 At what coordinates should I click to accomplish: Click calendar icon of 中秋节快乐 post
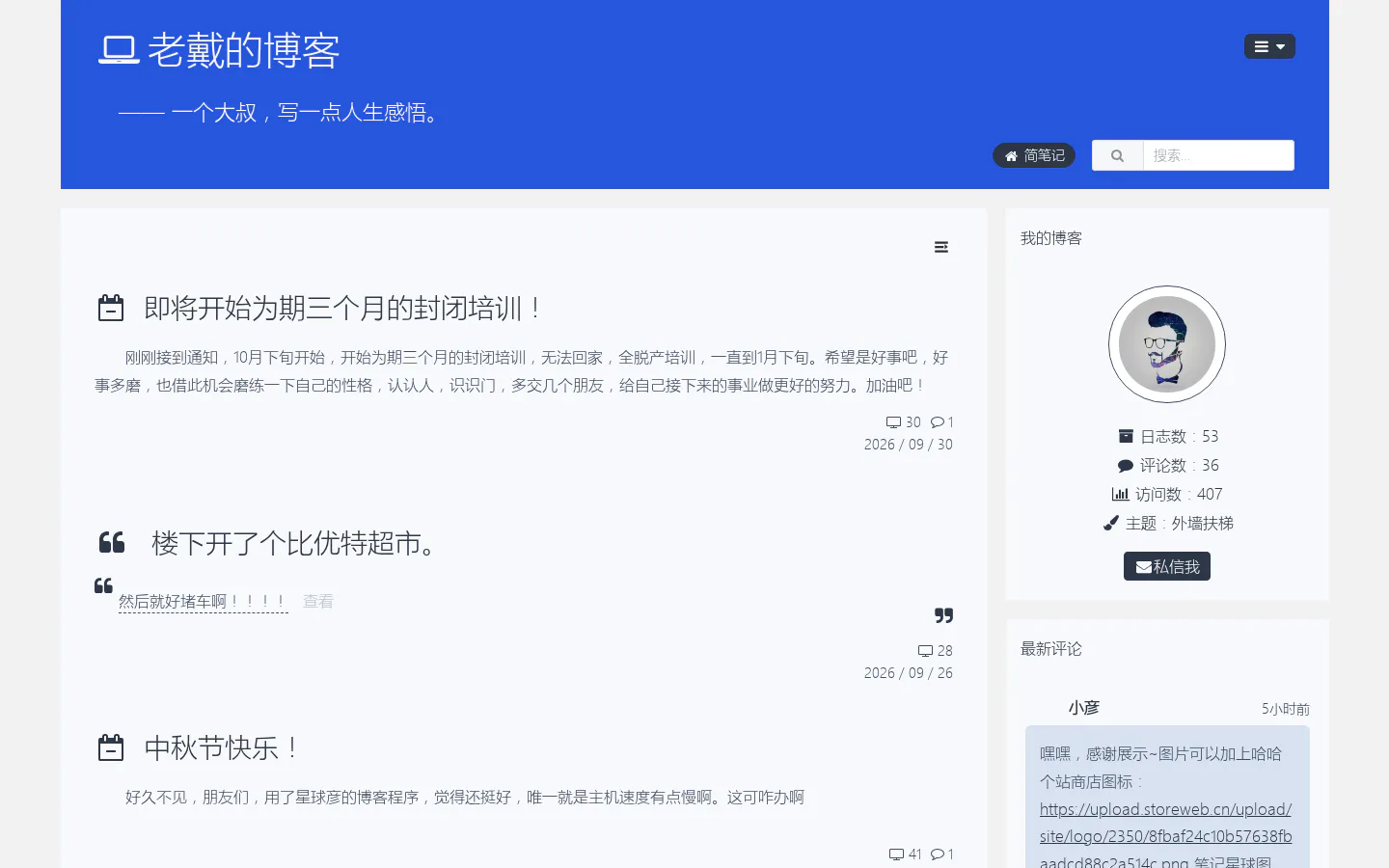coord(111,747)
